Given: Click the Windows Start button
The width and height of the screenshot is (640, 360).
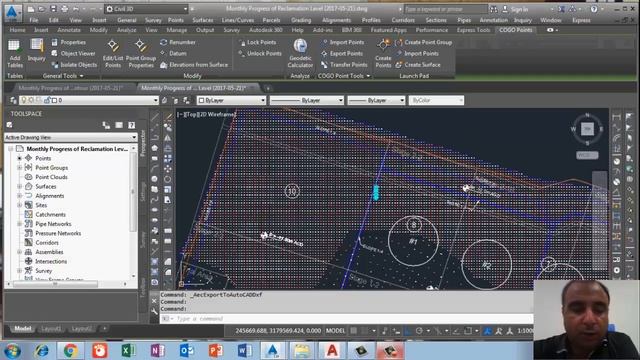Looking at the screenshot, I should pyautogui.click(x=12, y=351).
